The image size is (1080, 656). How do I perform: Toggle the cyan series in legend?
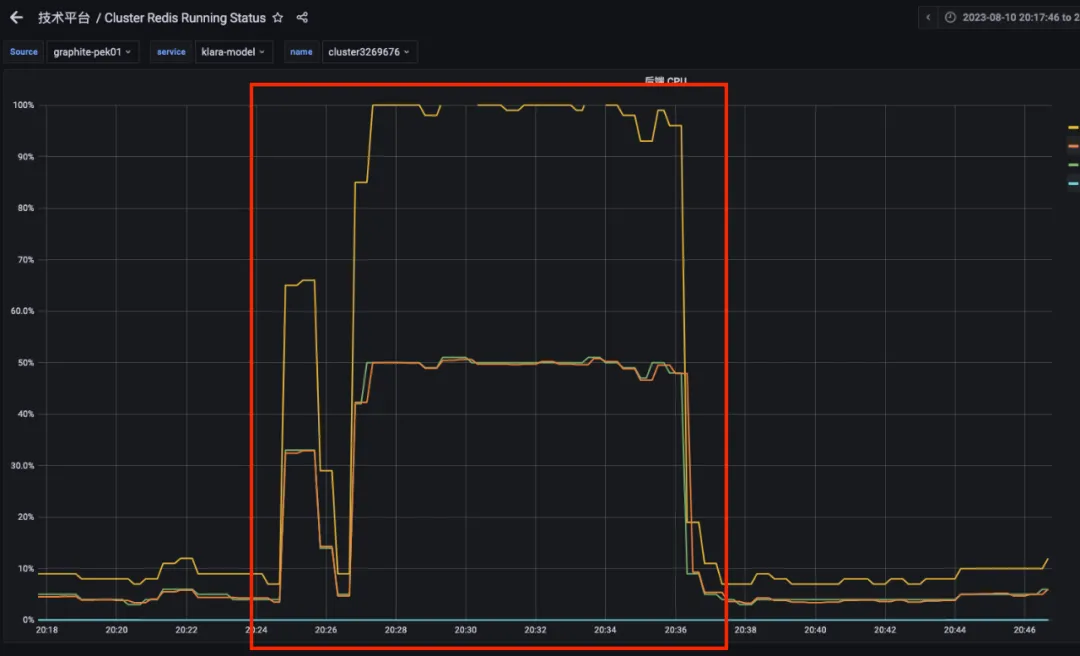[1073, 183]
